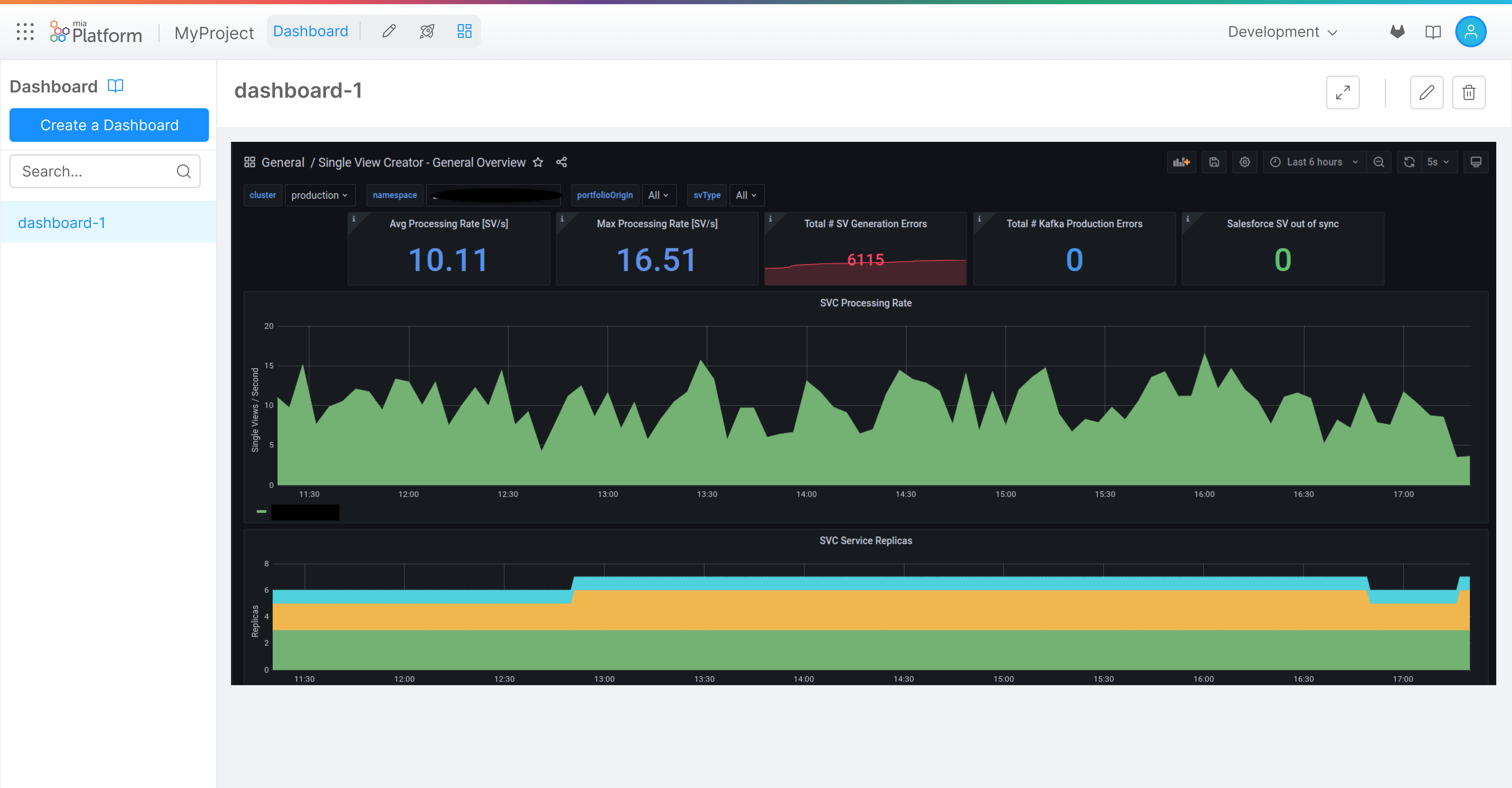This screenshot has width=1512, height=788.
Task: Open the Mia-Platform app launcher grid
Action: tap(25, 32)
